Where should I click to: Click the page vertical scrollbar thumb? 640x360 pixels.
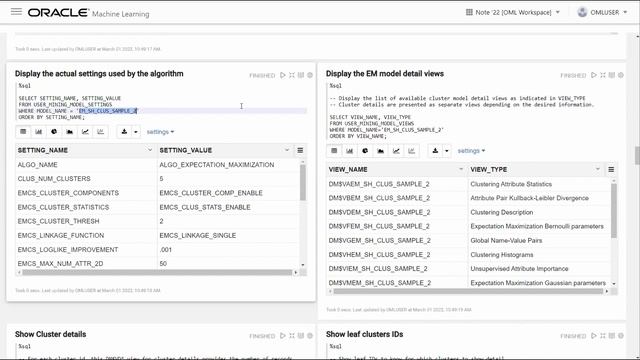(x=637, y=155)
